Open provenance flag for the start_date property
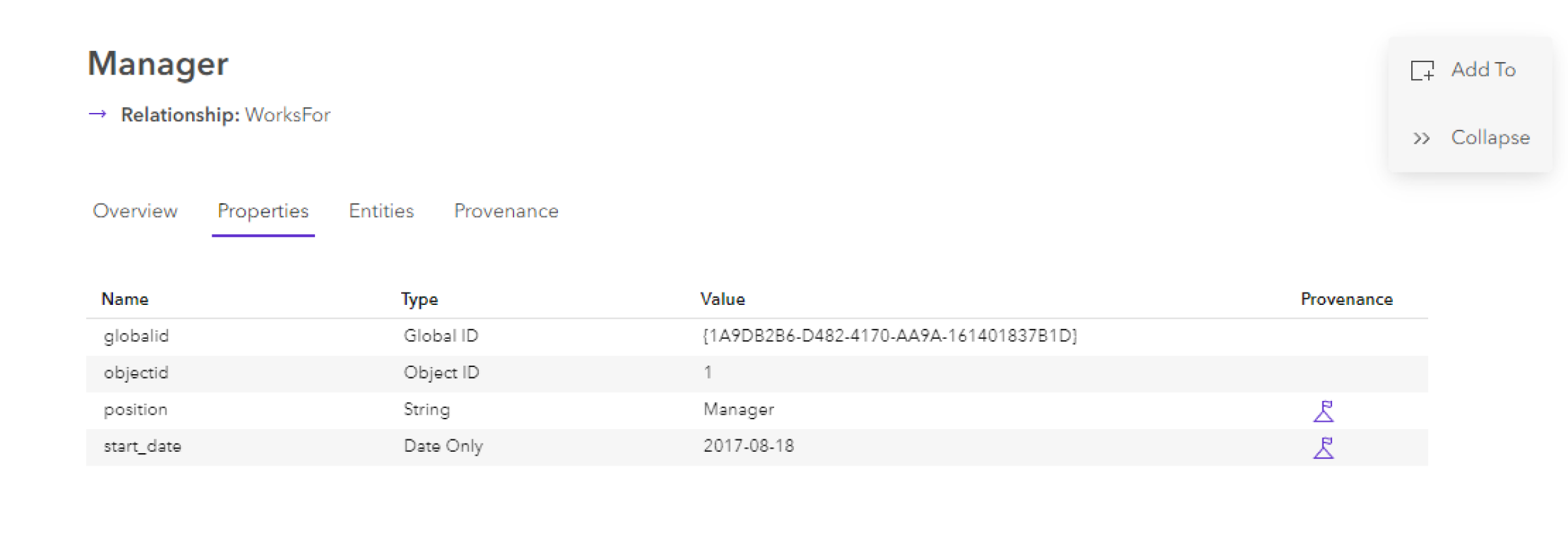 pyautogui.click(x=1324, y=447)
